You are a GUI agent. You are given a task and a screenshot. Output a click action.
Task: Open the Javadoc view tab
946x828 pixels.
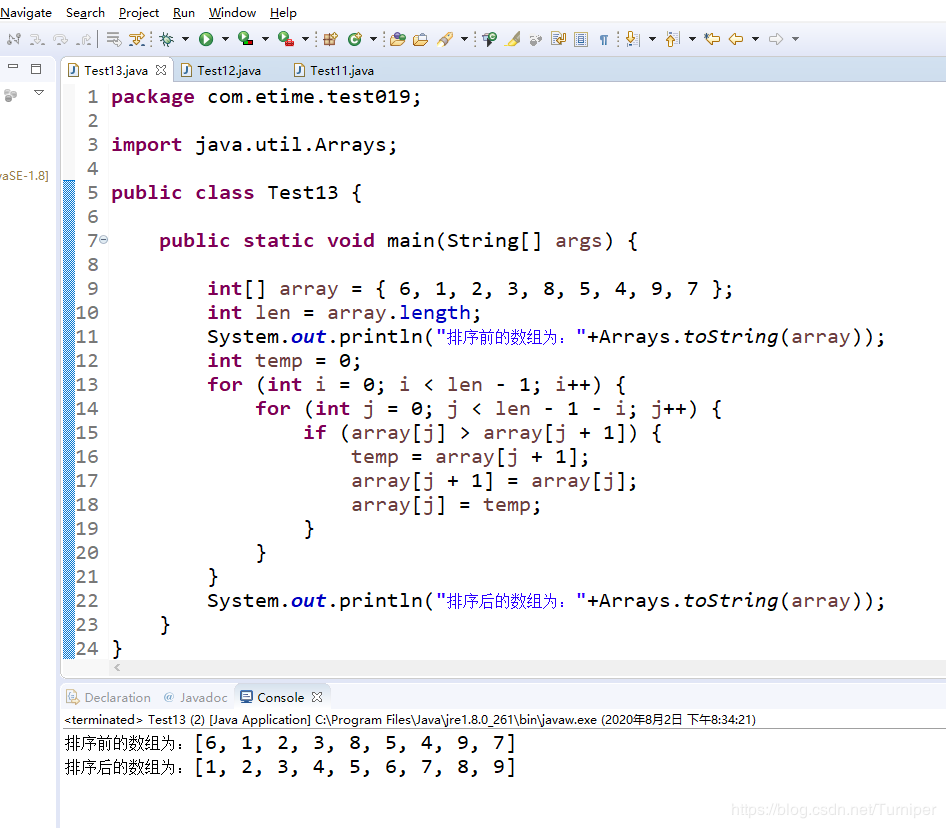tap(195, 697)
